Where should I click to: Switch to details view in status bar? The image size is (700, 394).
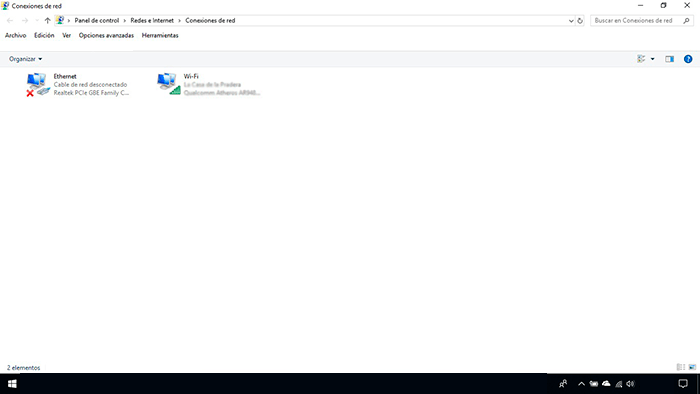pos(681,367)
